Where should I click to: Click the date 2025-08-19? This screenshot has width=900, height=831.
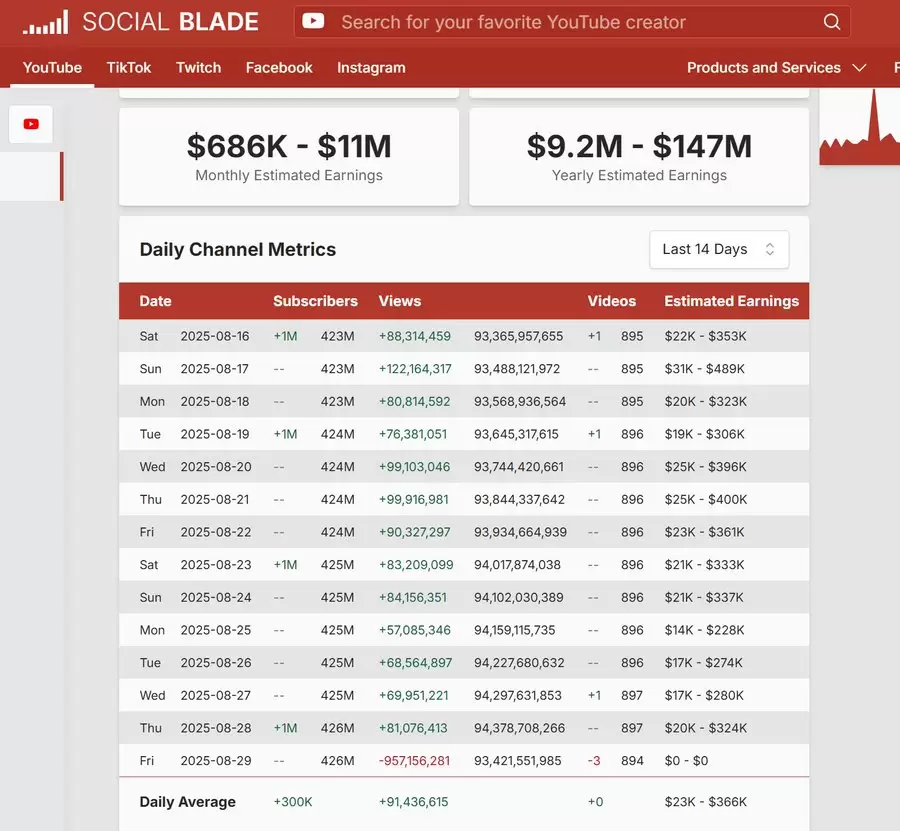[x=215, y=434]
